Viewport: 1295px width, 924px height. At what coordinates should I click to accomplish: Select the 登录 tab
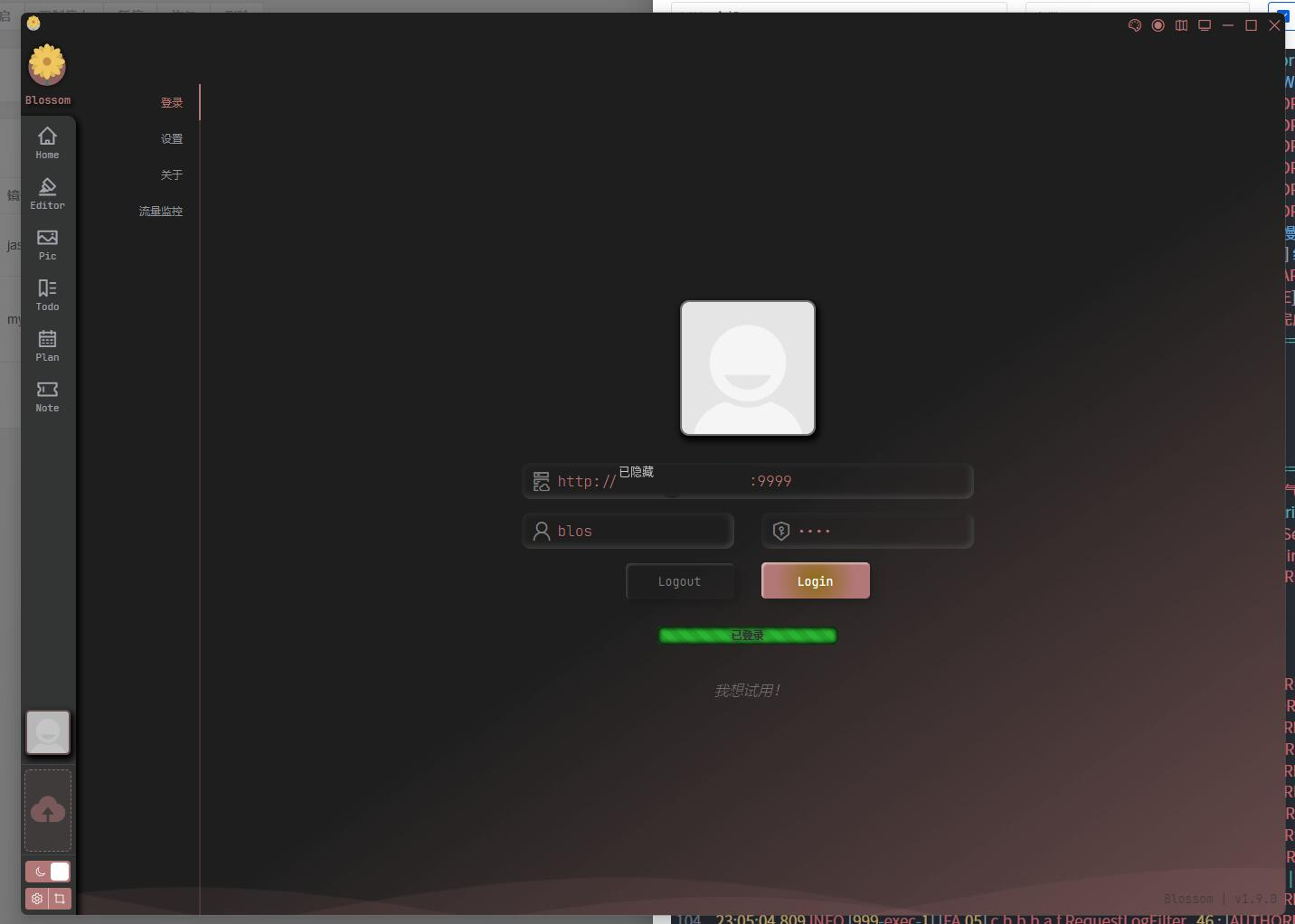(x=172, y=103)
